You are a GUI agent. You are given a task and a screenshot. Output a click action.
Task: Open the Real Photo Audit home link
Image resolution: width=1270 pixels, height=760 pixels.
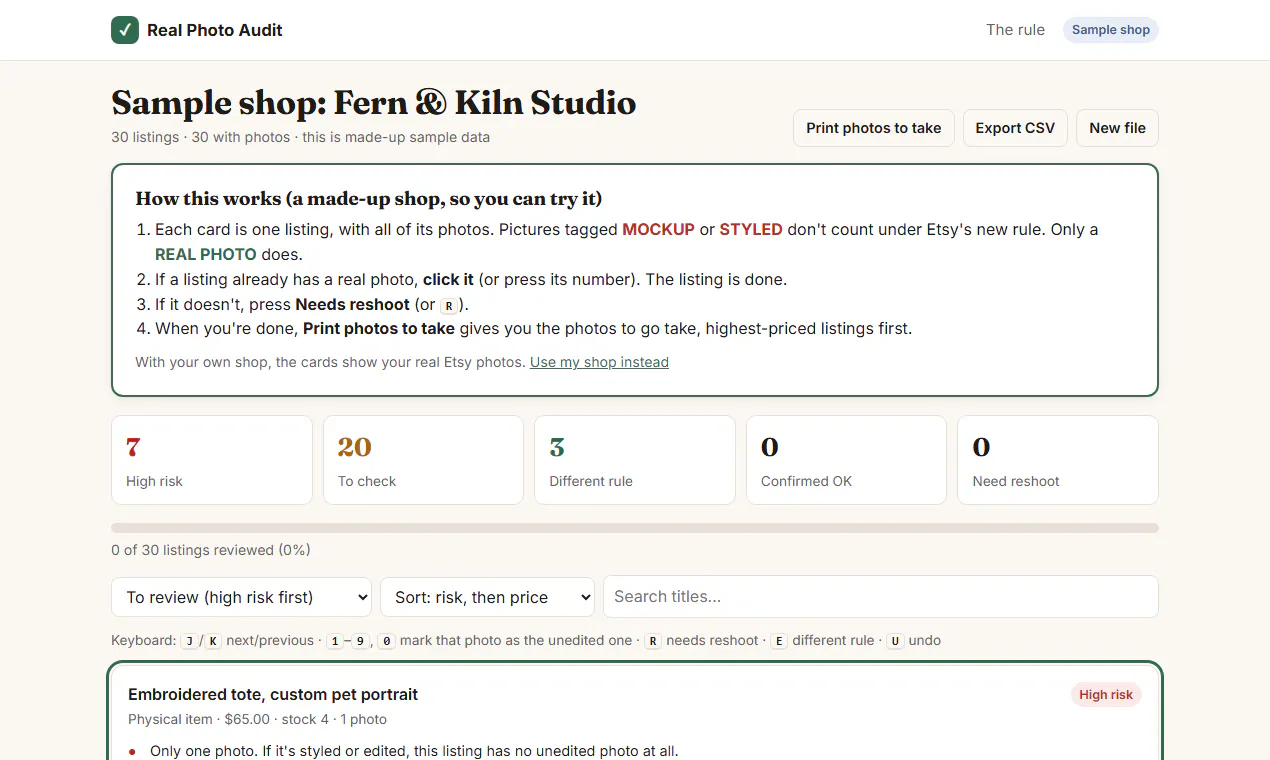coord(197,30)
